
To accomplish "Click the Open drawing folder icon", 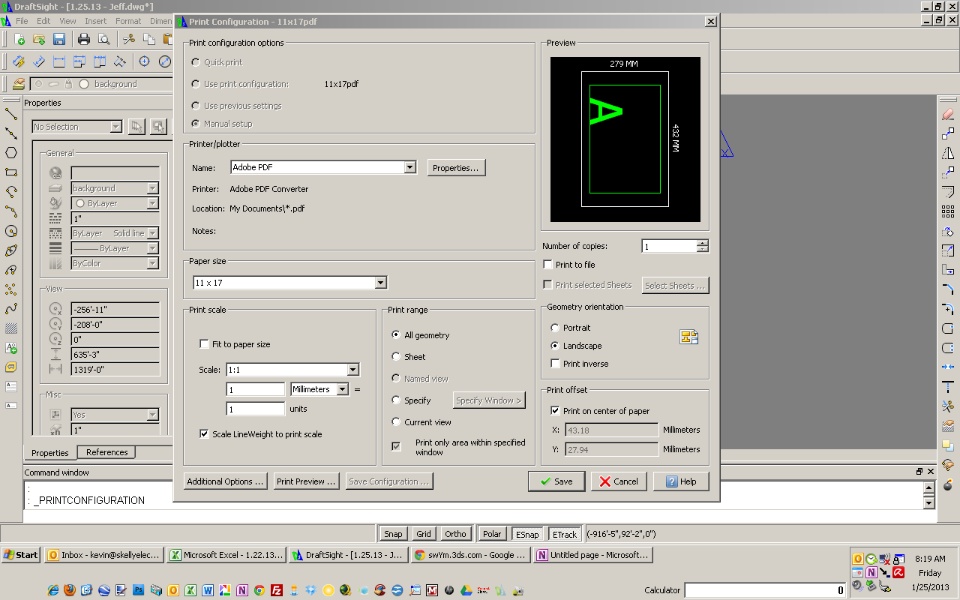I will pyautogui.click(x=39, y=40).
